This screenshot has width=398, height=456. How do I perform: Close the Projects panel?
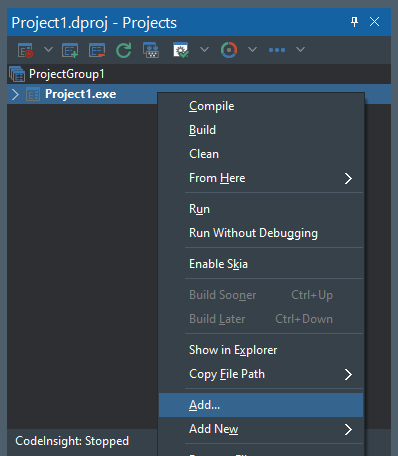[x=374, y=22]
